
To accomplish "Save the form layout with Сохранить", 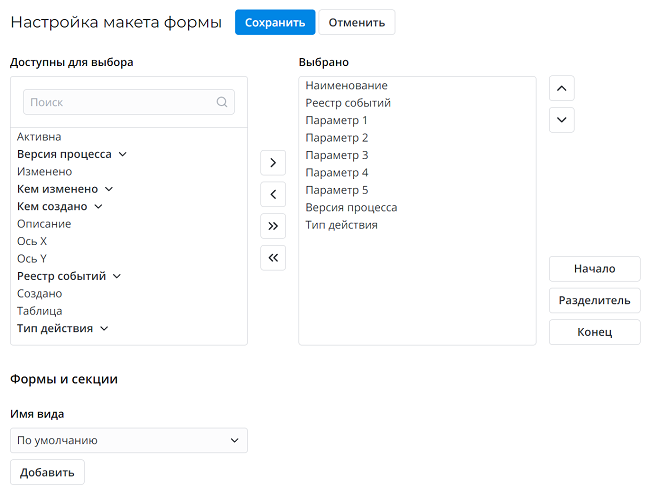I will coord(275,22).
